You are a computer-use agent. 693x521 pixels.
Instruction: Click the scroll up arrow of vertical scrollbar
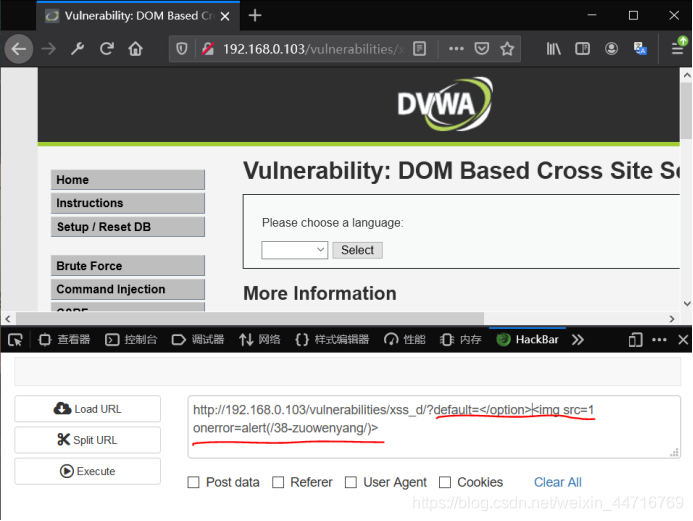click(687, 75)
